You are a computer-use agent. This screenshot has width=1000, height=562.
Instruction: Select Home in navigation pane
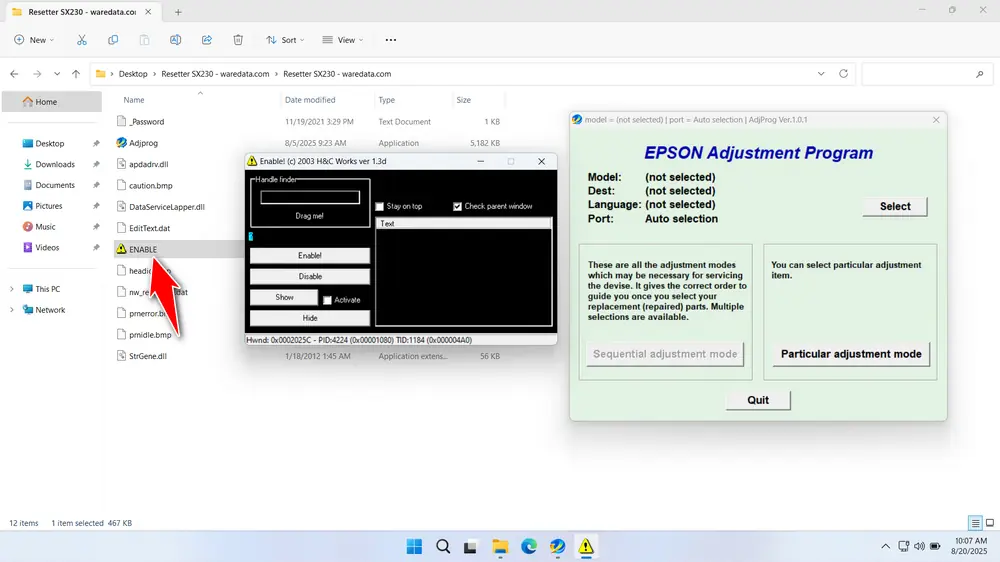pyautogui.click(x=52, y=101)
